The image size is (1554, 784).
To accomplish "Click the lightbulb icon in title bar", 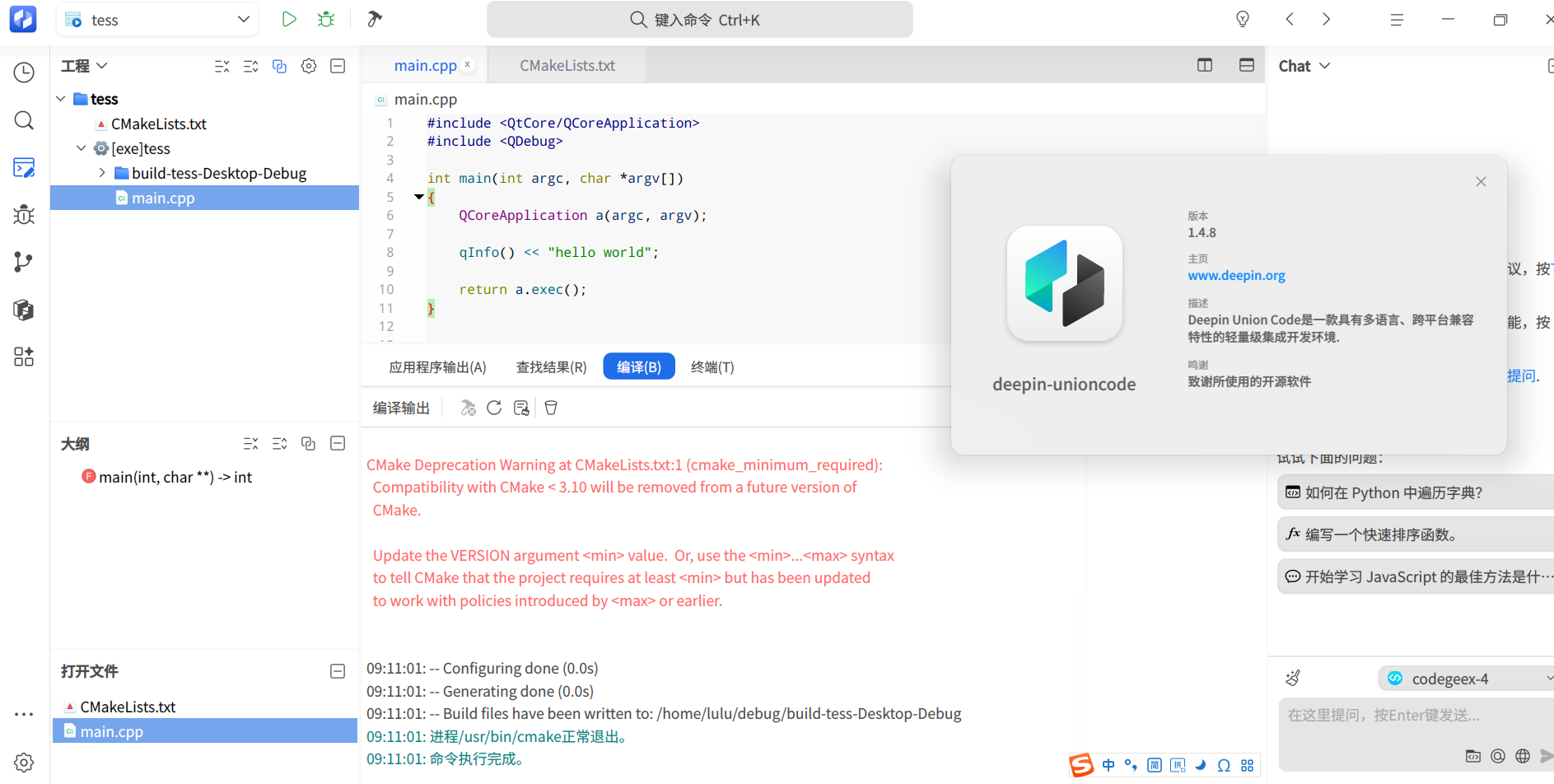I will pyautogui.click(x=1243, y=19).
